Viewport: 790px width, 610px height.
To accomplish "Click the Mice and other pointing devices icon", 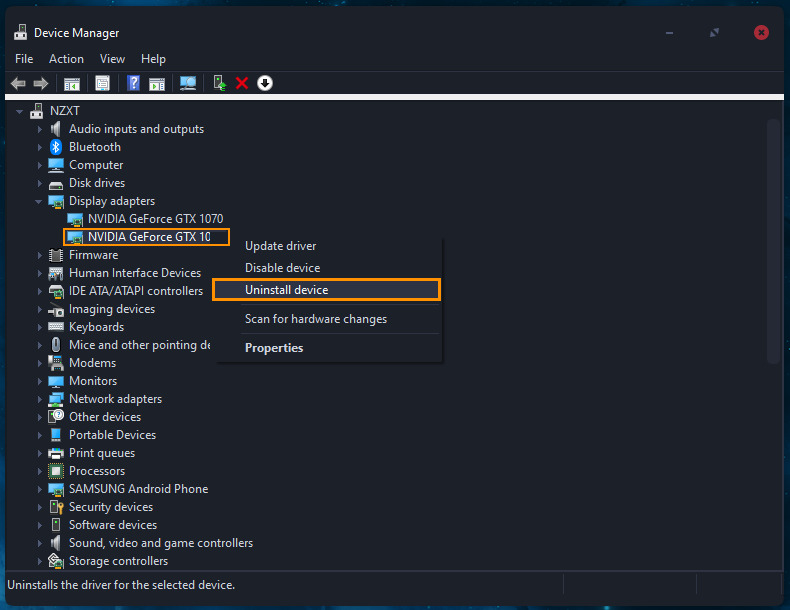I will 56,345.
